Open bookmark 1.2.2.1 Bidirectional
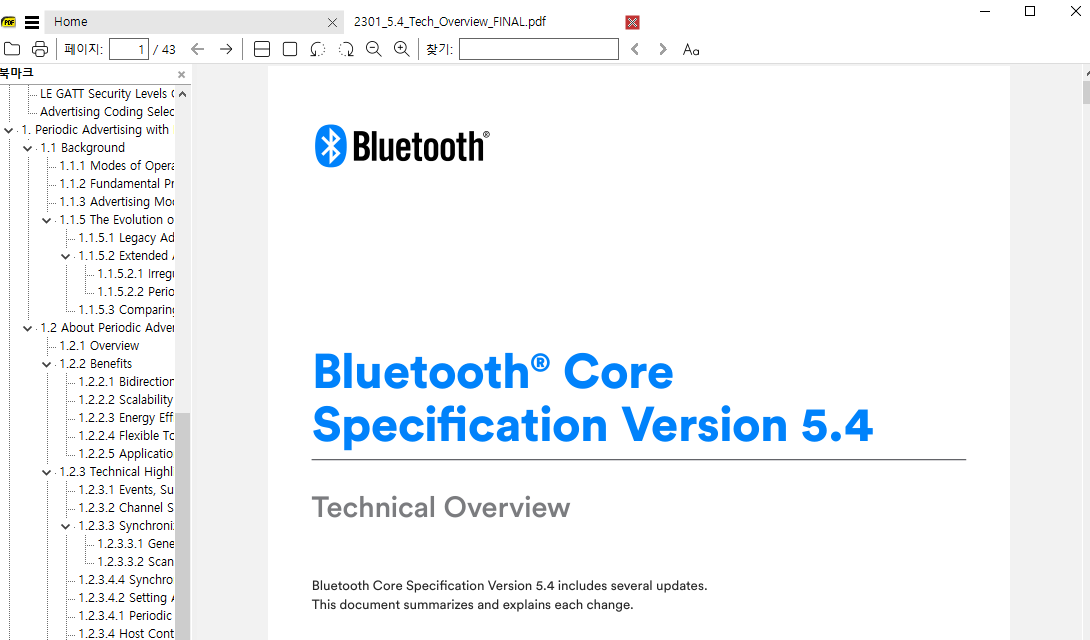 tap(126, 381)
